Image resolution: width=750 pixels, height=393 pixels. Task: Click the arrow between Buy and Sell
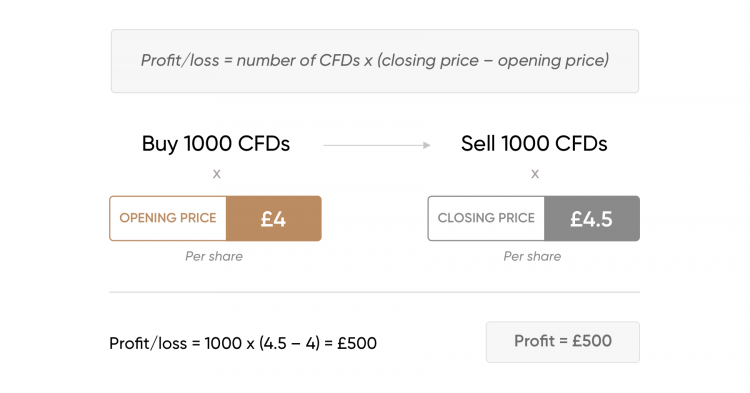tap(377, 145)
